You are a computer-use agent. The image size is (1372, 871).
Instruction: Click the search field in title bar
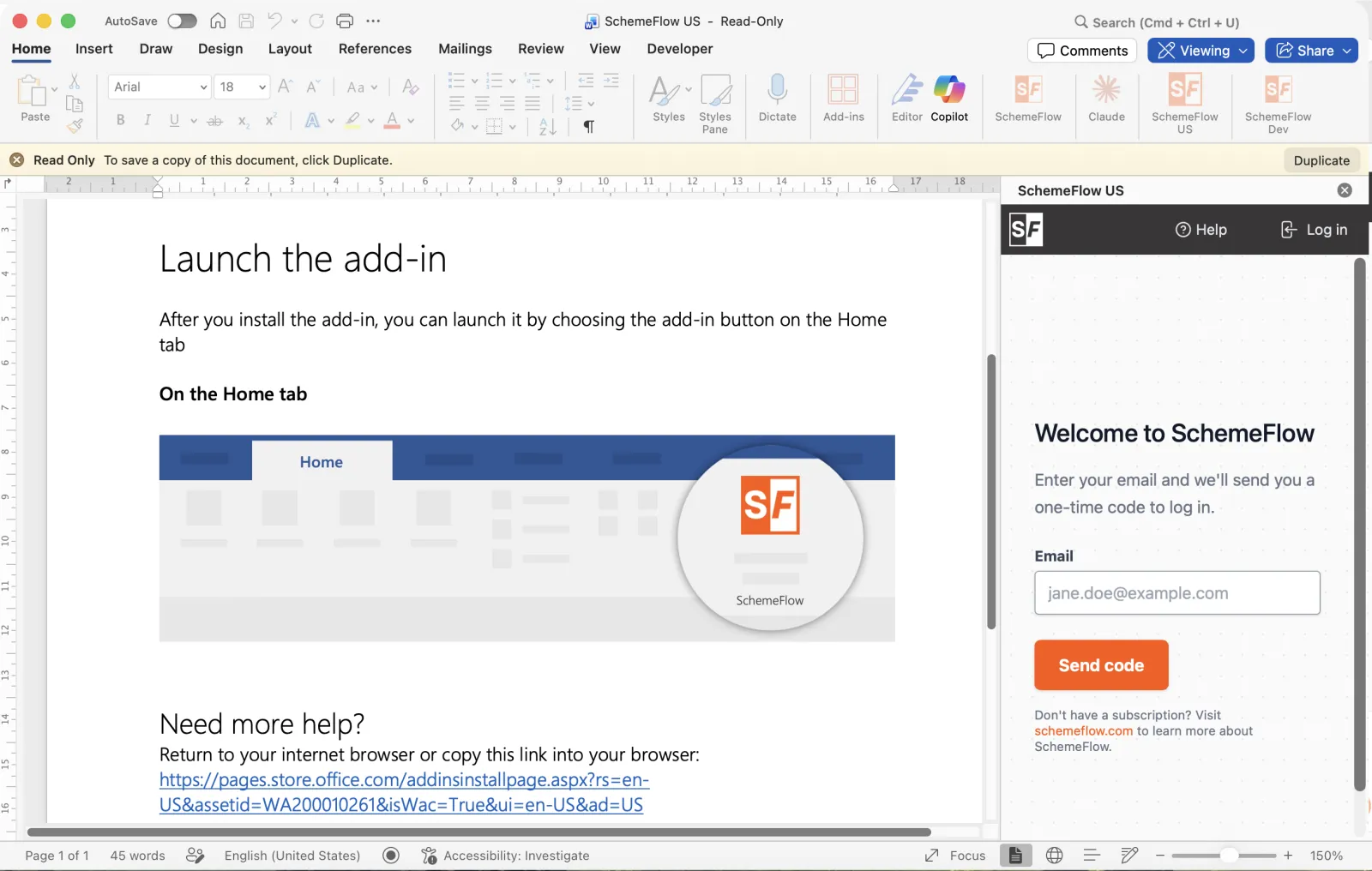(x=1157, y=22)
